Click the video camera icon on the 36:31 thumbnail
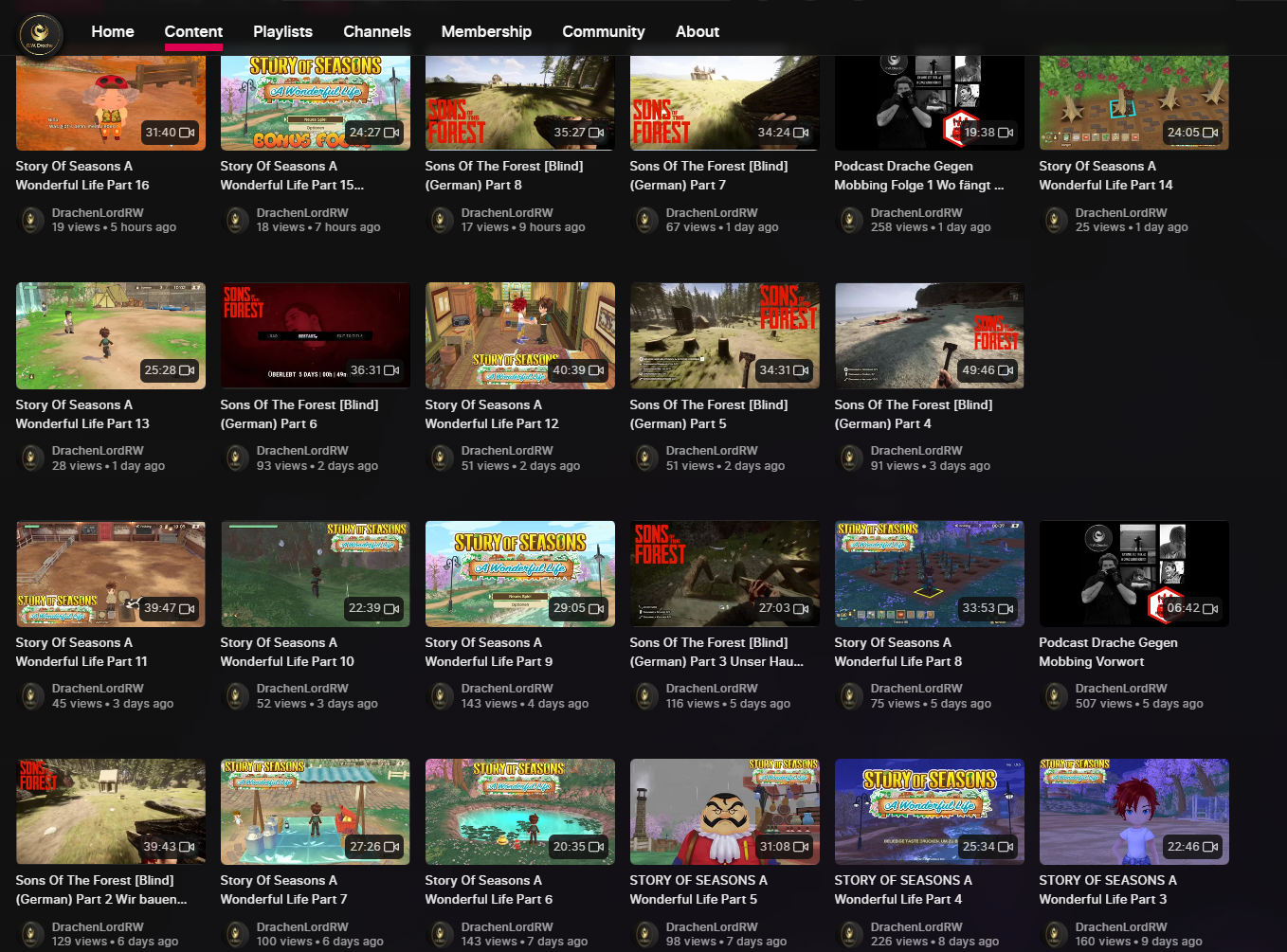 [x=391, y=370]
